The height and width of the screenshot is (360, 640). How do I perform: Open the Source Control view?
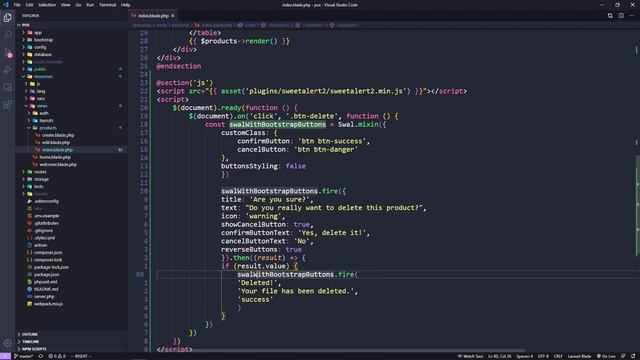(7, 53)
